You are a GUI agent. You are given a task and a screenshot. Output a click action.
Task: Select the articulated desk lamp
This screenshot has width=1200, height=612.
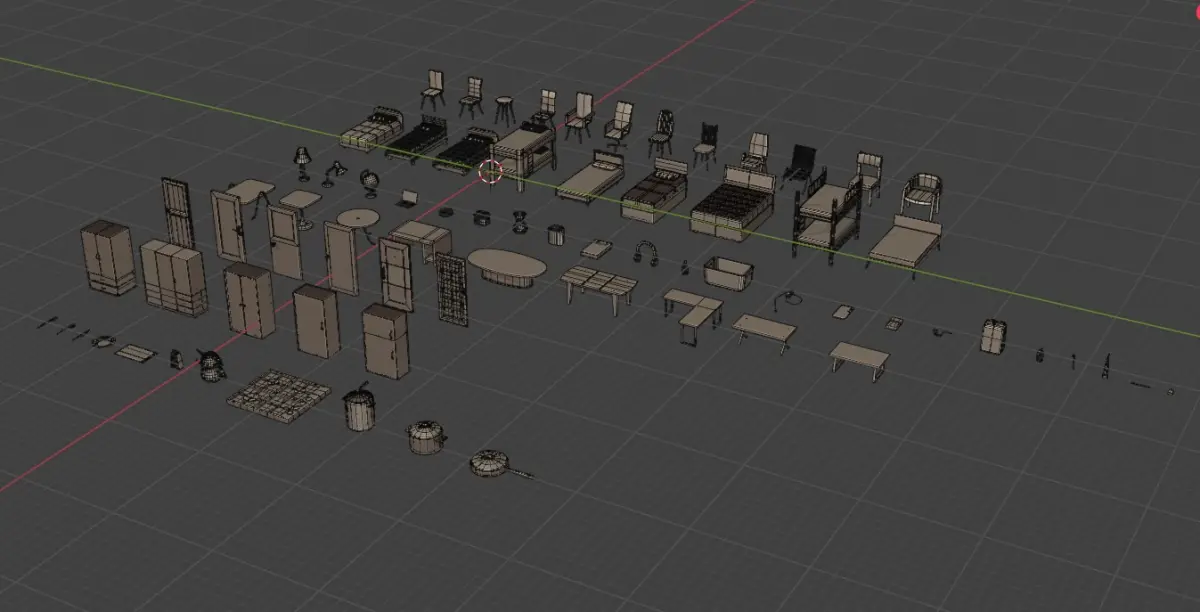pyautogui.click(x=333, y=173)
